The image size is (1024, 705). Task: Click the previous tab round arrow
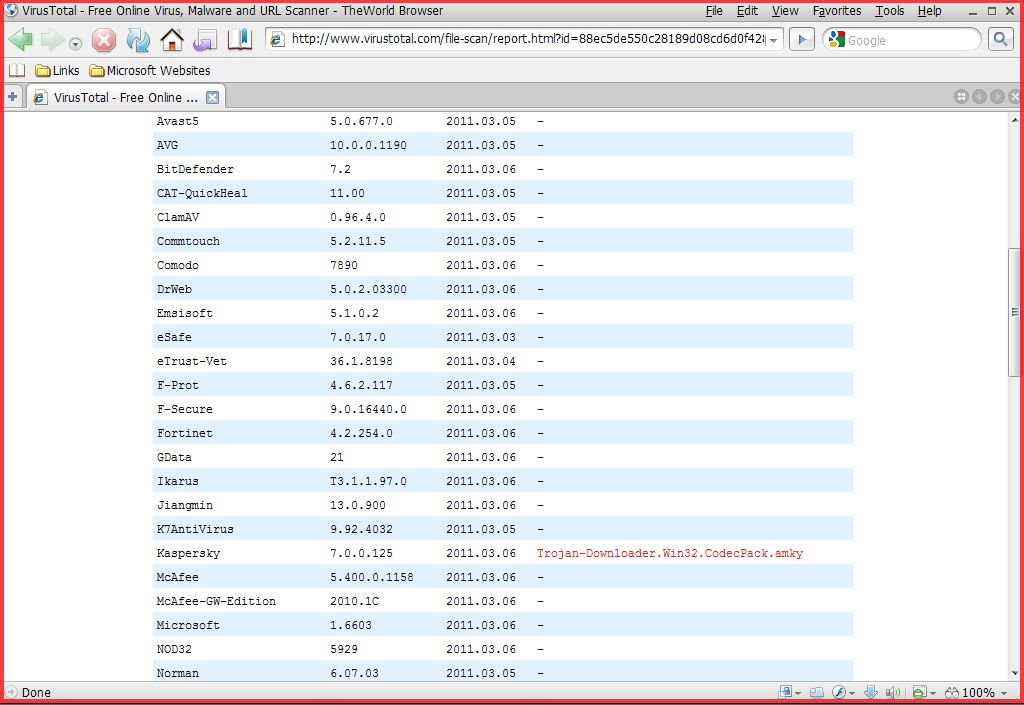point(979,97)
